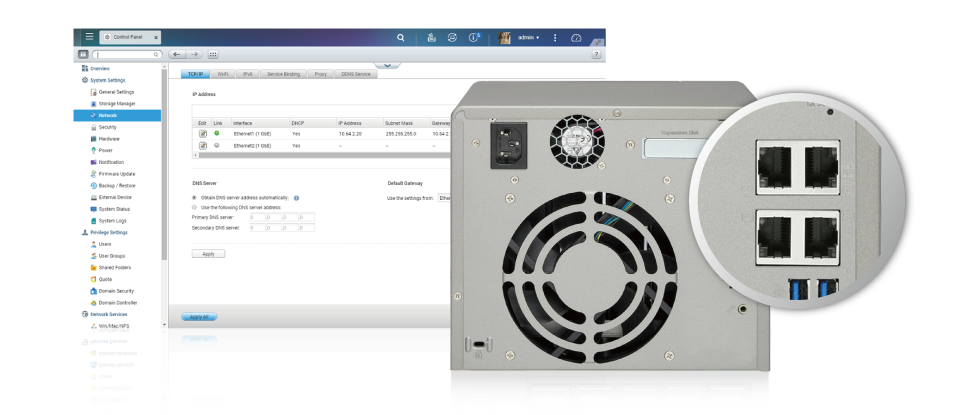Collapse the Privilege Settings tree section
980x415 pixels.
pos(84,232)
